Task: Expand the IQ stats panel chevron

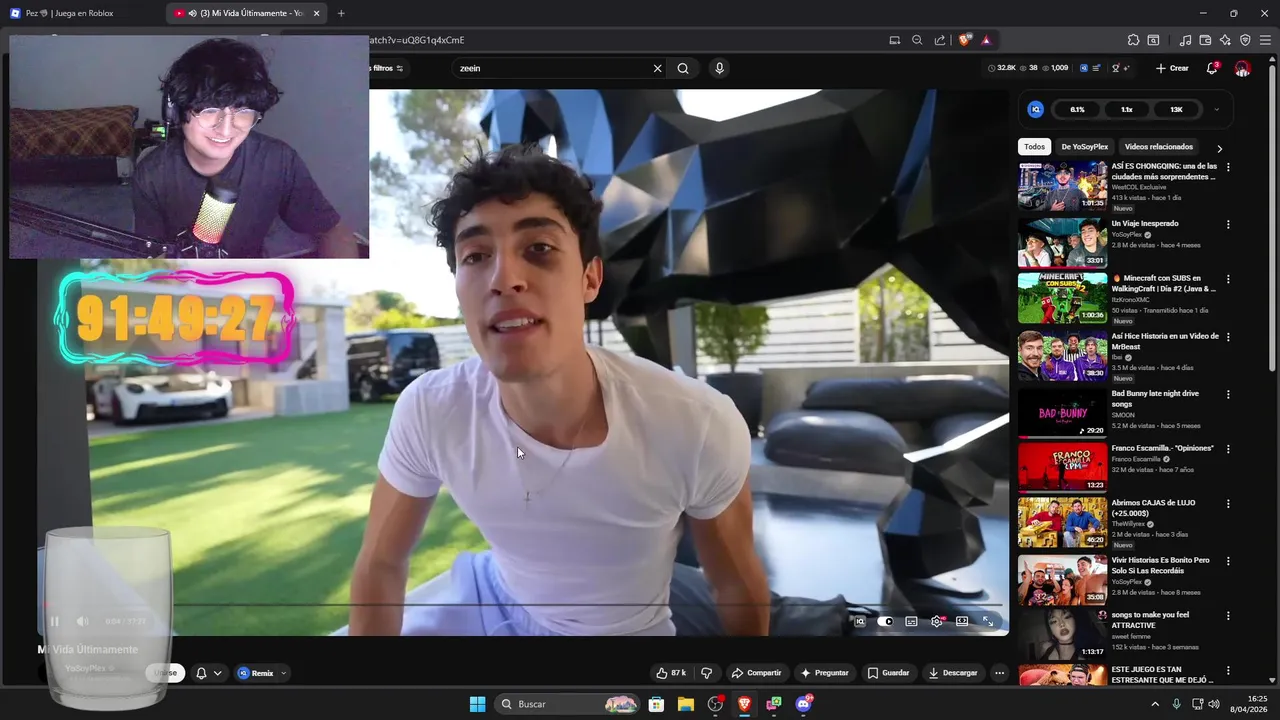Action: pos(1216,109)
